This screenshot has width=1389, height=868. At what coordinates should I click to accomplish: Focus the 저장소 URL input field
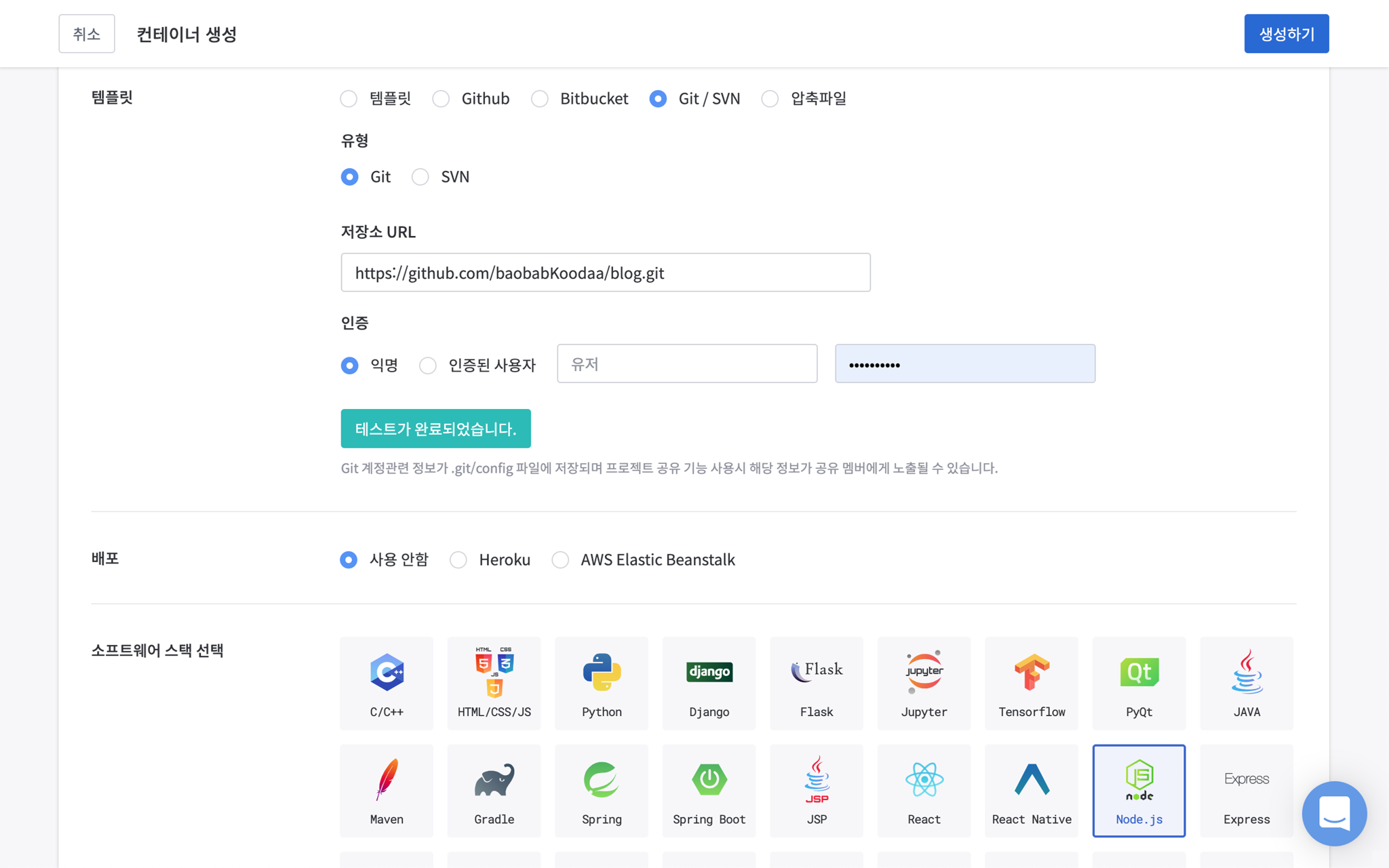pyautogui.click(x=606, y=273)
